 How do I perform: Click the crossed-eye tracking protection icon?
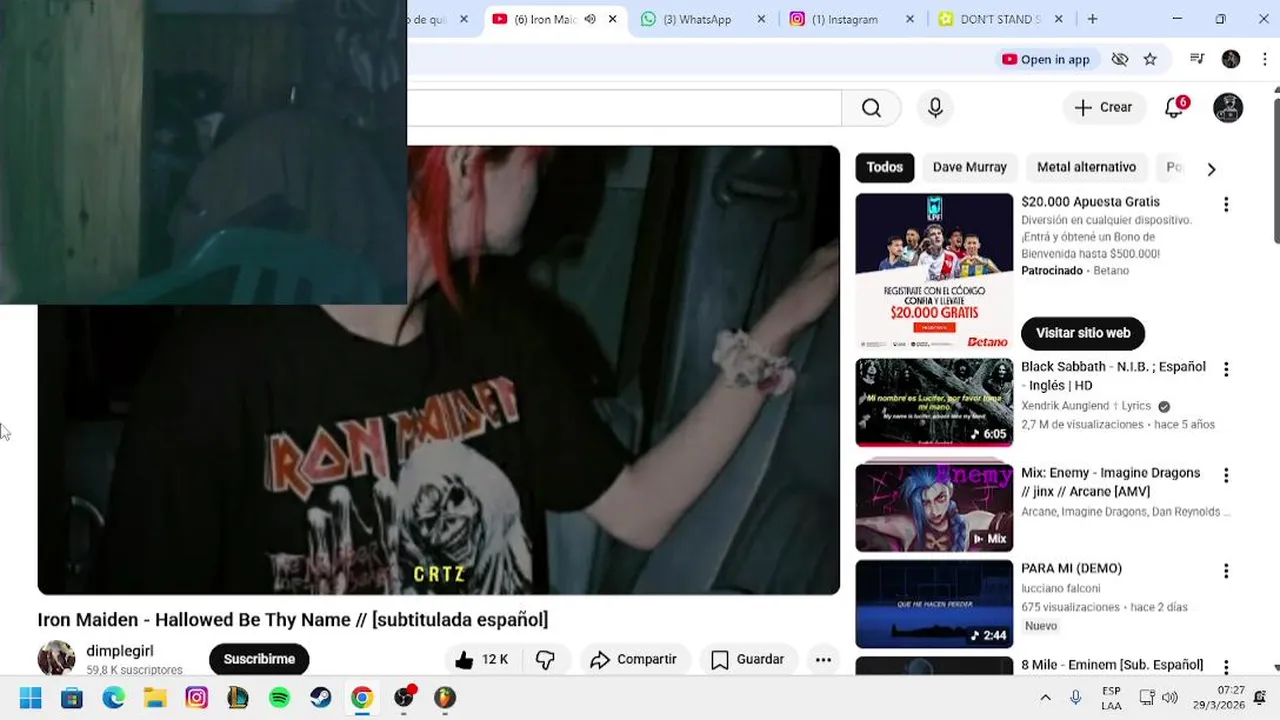coord(1120,59)
